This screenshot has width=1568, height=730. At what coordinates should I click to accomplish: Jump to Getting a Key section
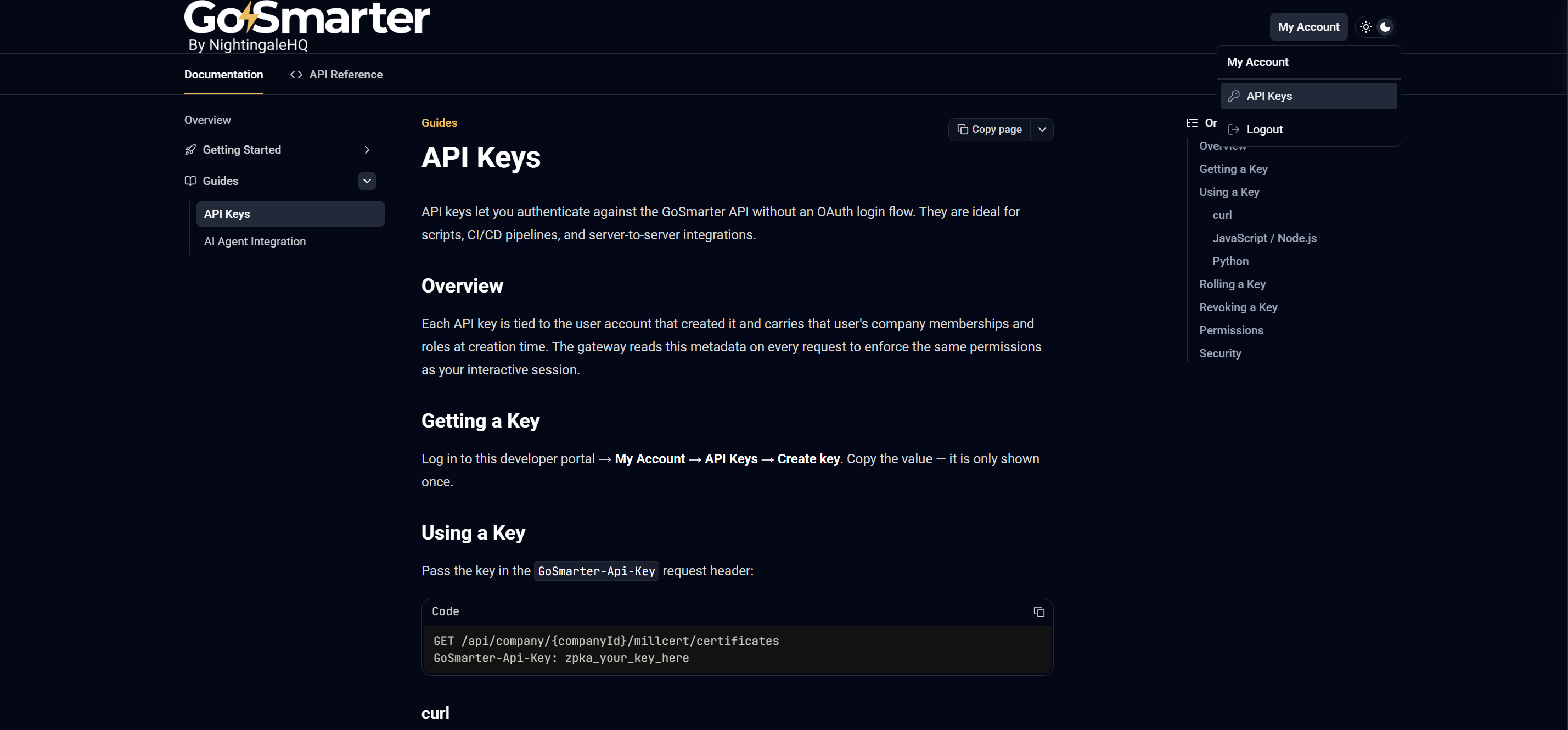(x=1233, y=169)
